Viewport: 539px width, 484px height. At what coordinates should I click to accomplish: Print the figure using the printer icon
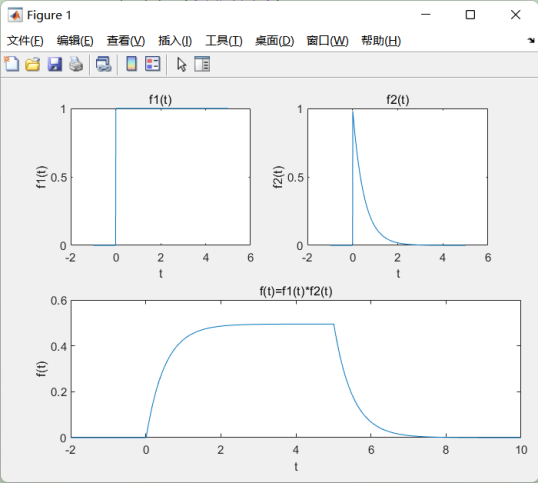pyautogui.click(x=76, y=64)
